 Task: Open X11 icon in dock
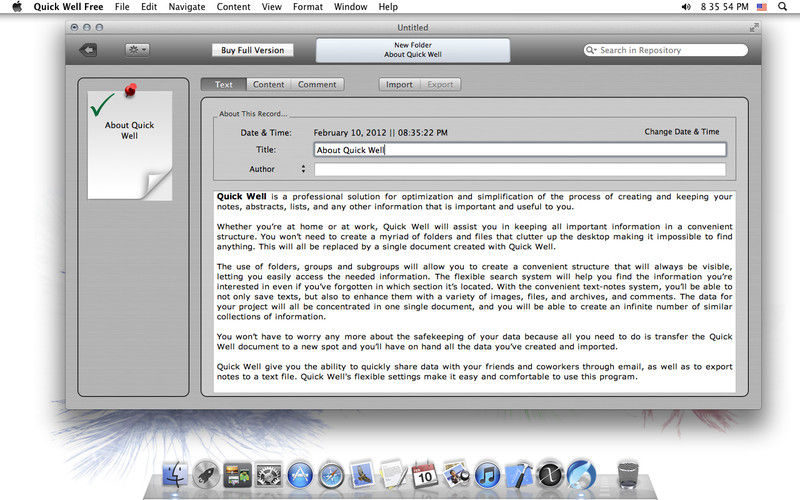550,474
